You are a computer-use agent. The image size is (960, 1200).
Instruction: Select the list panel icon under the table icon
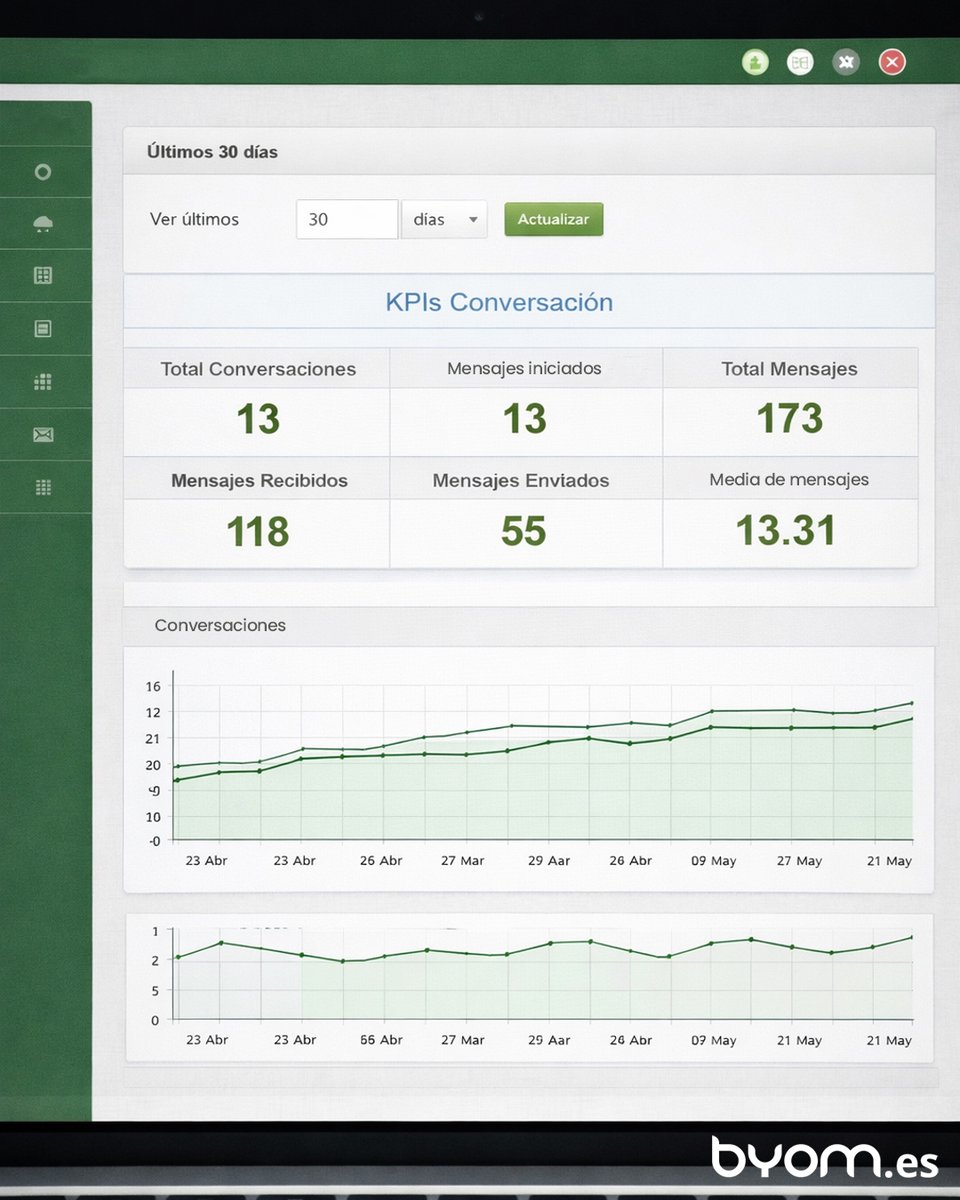click(x=43, y=328)
